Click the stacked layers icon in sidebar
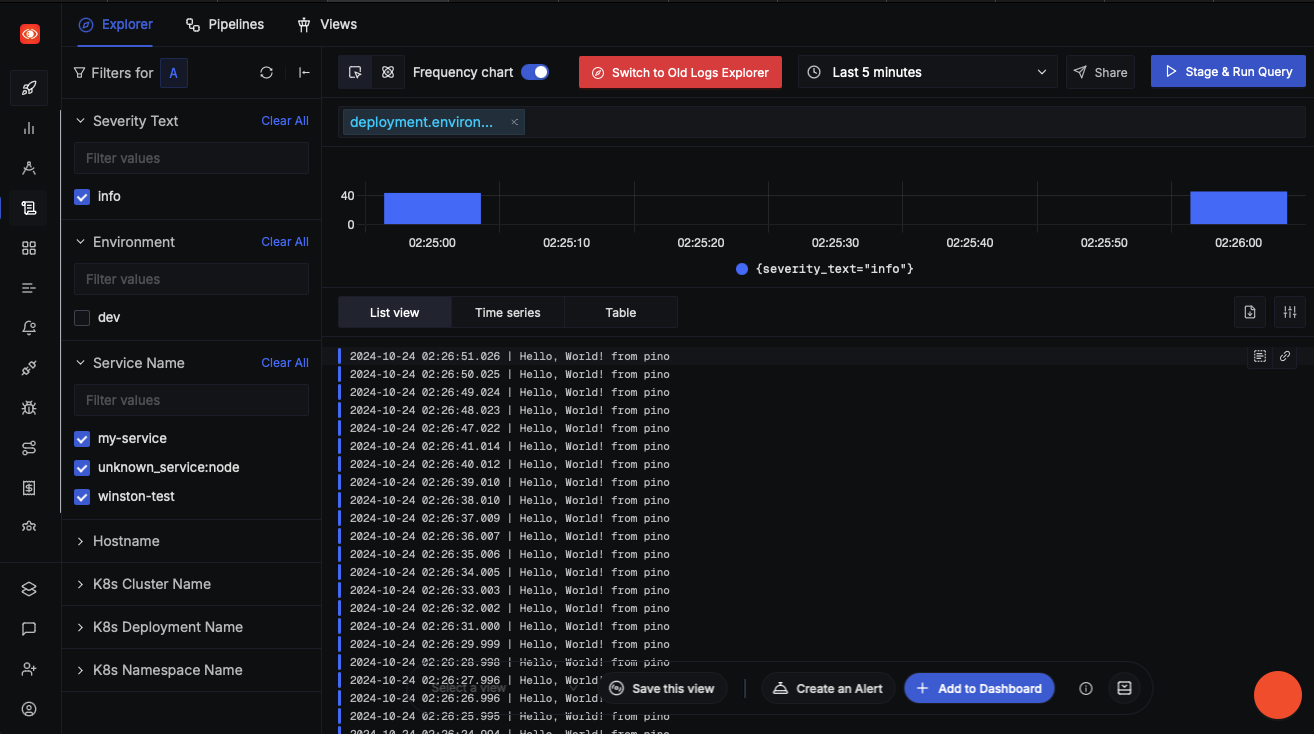Viewport: 1314px width, 734px height. click(x=29, y=589)
